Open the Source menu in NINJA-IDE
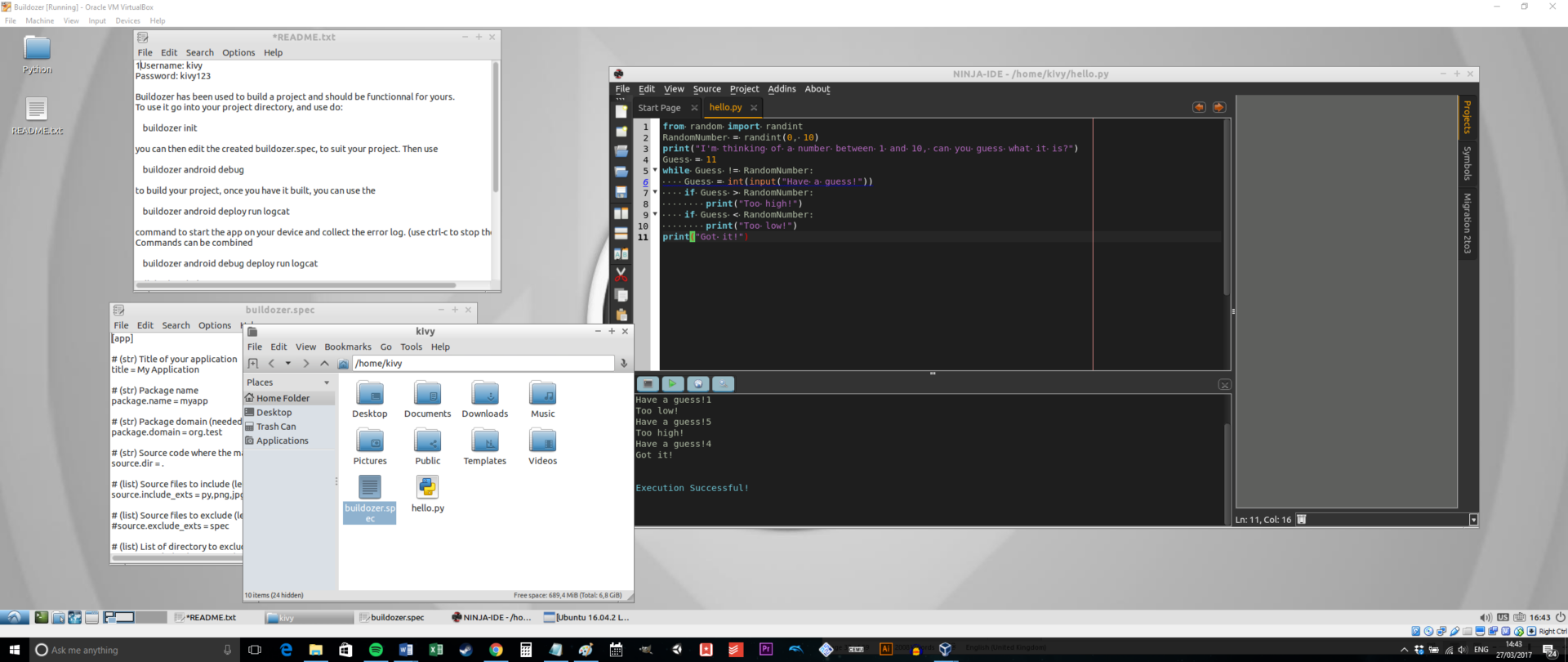Viewport: 1568px width, 662px height. (706, 89)
